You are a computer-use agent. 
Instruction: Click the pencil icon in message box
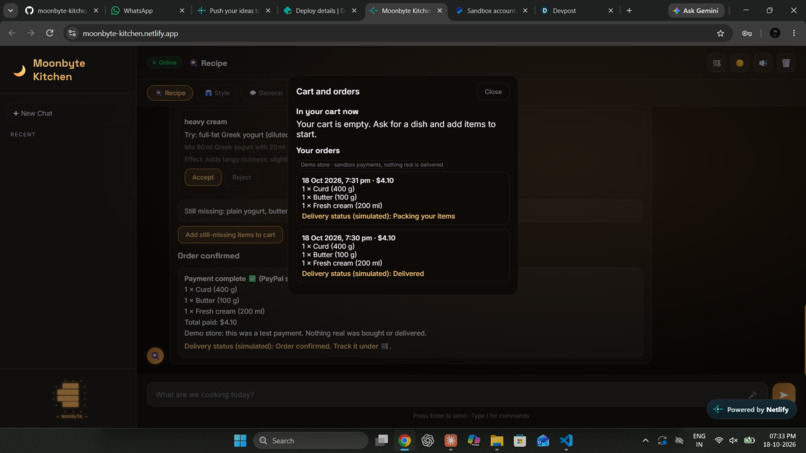pyautogui.click(x=752, y=394)
